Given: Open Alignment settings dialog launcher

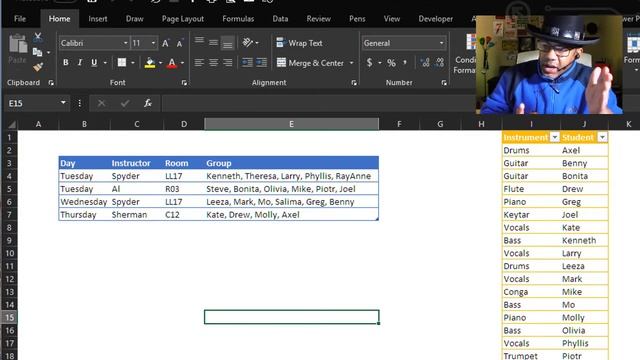Looking at the screenshot, I should click(x=354, y=83).
